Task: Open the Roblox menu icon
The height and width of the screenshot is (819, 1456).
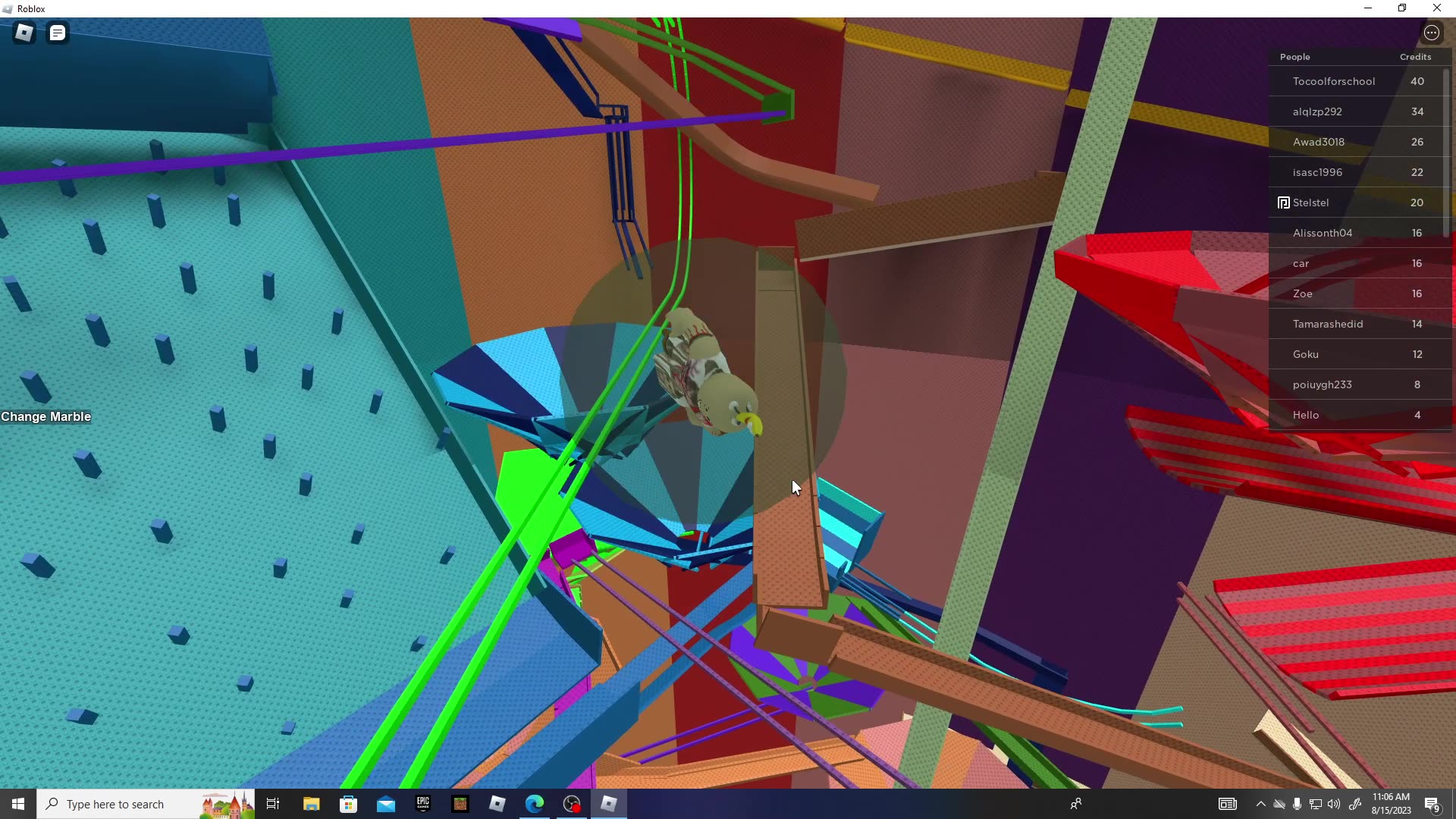Action: 24,33
